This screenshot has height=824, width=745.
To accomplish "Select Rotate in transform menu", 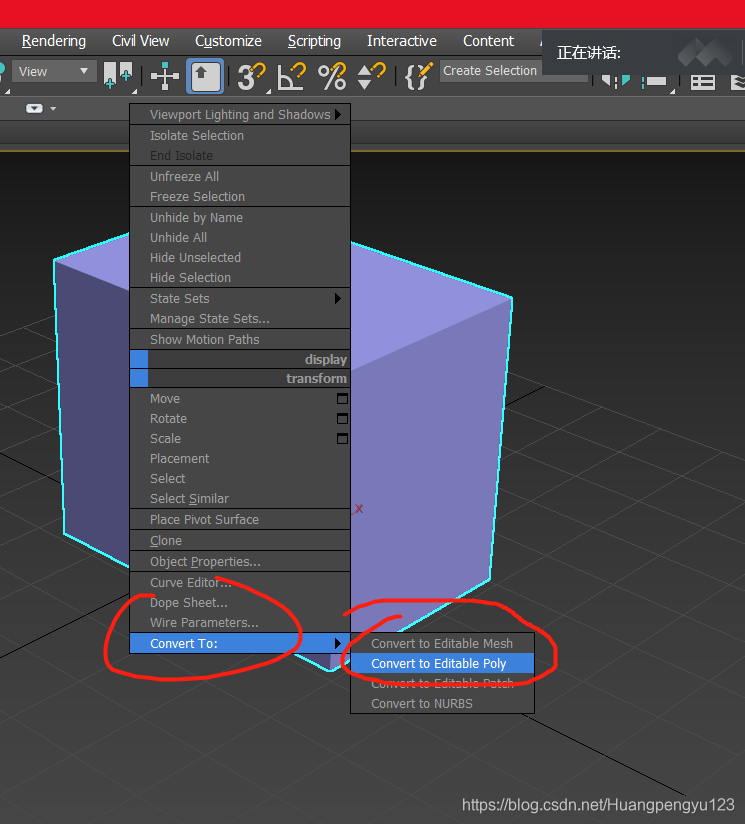I will point(168,419).
